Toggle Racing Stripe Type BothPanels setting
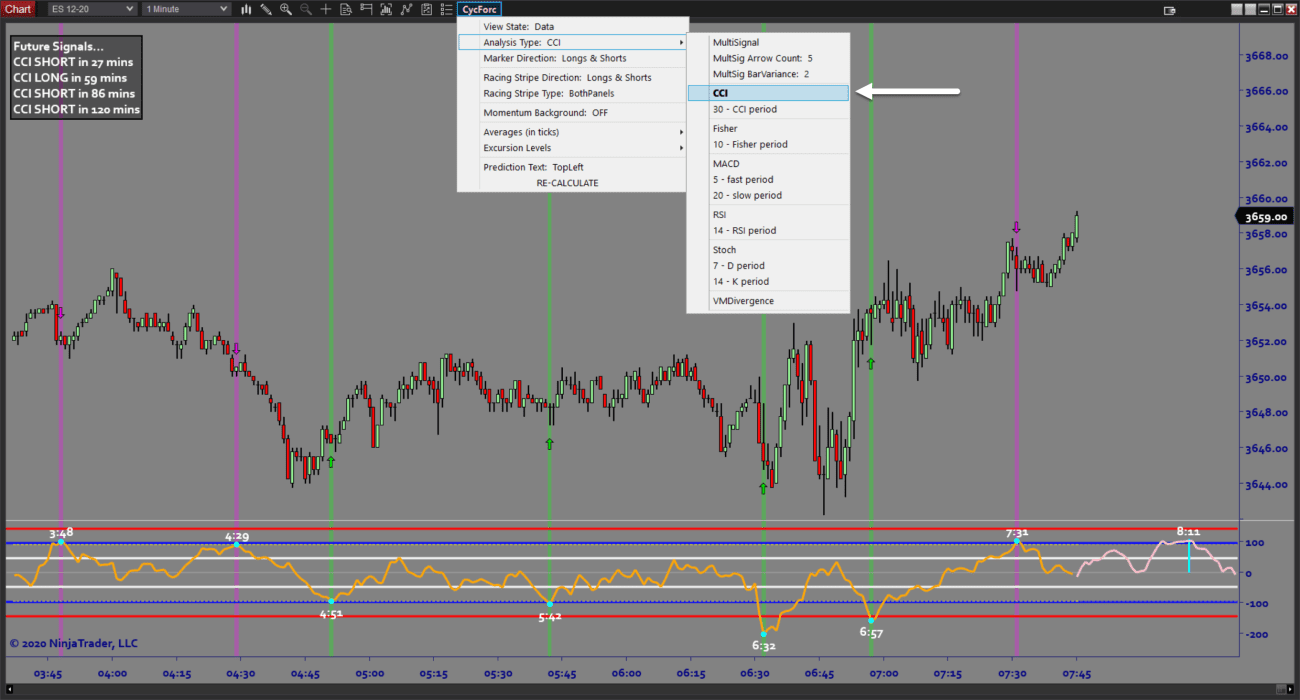1300x700 pixels. 548,94
